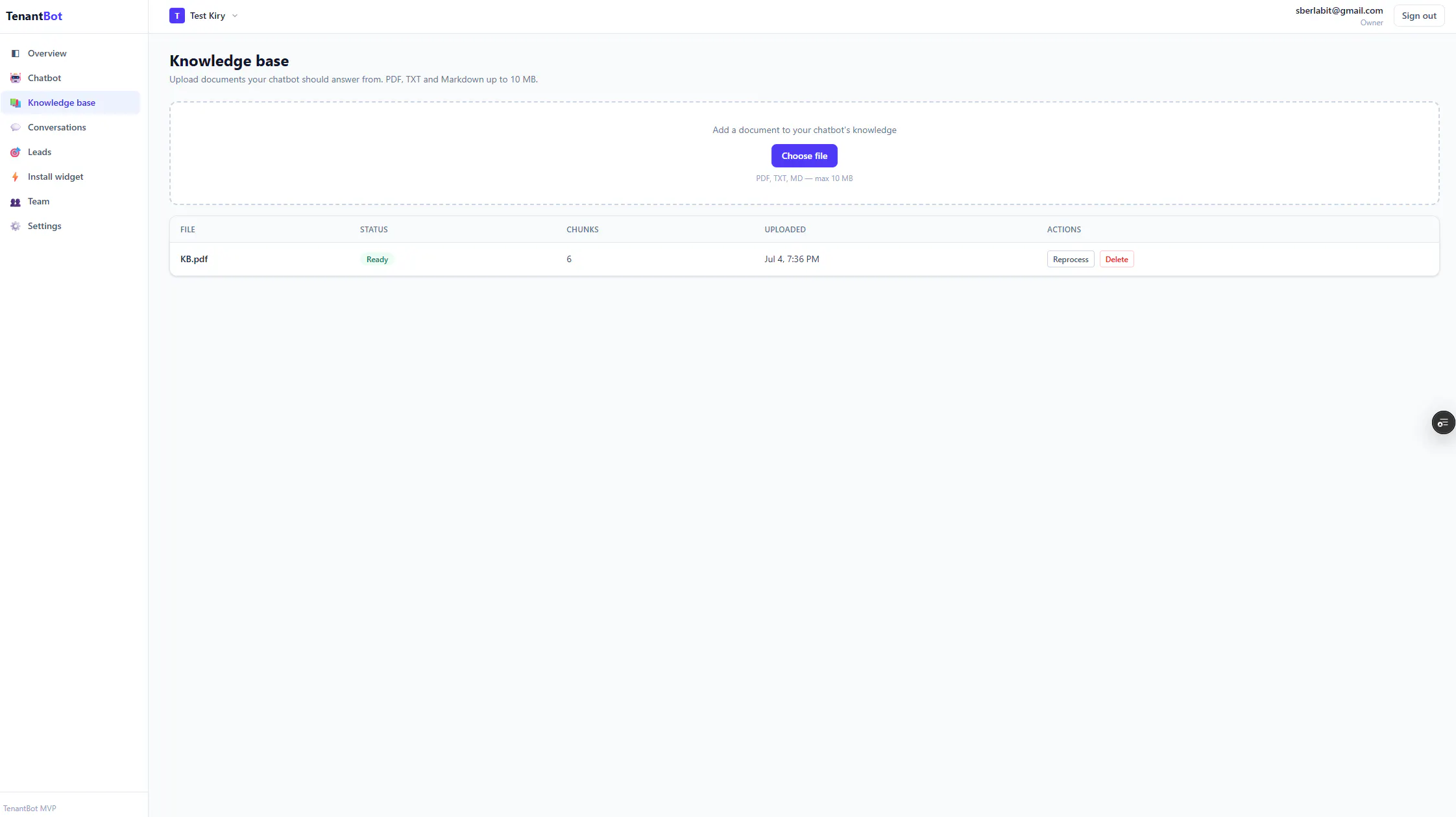The image size is (1456, 817).
Task: Click the Knowledge base books icon
Action: [x=16, y=103]
